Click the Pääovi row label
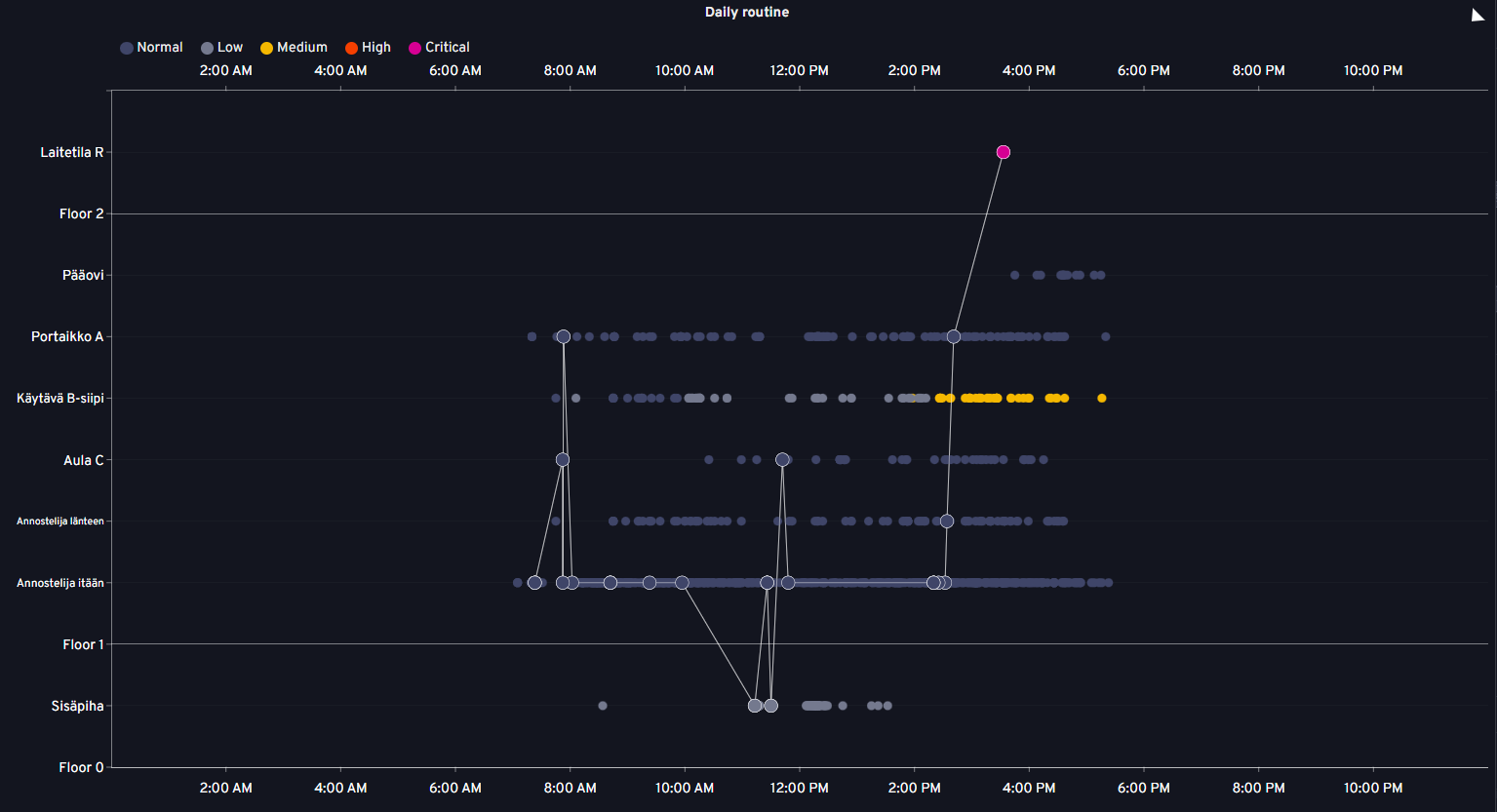Image resolution: width=1497 pixels, height=812 pixels. (x=83, y=275)
